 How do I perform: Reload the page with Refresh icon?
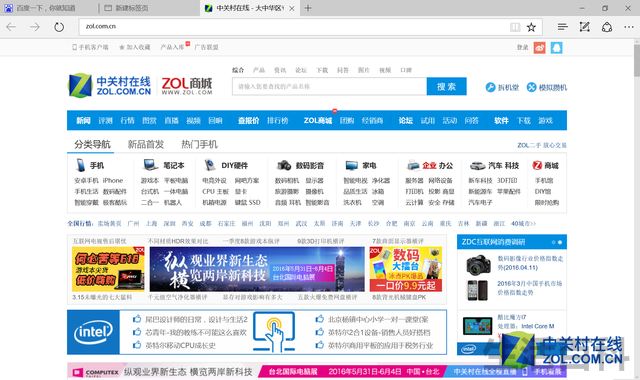pos(59,27)
